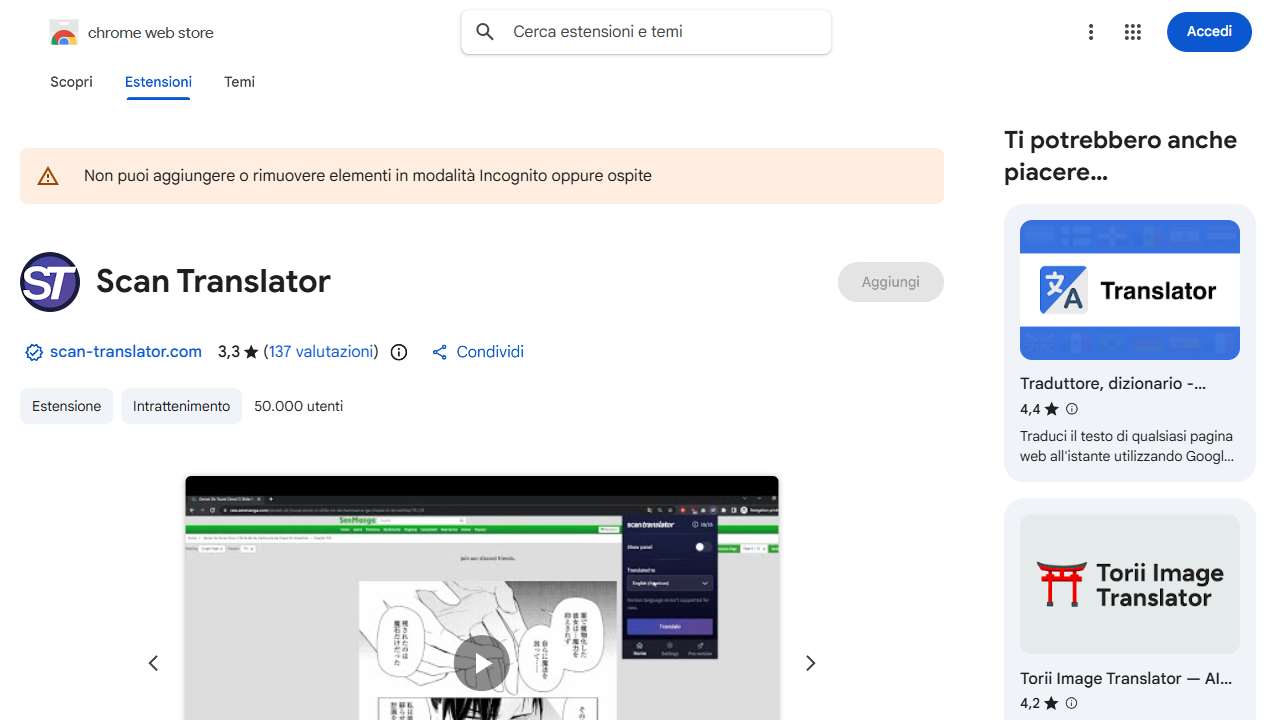Open the 137 valutazioni link
1280x720 pixels.
tap(321, 352)
